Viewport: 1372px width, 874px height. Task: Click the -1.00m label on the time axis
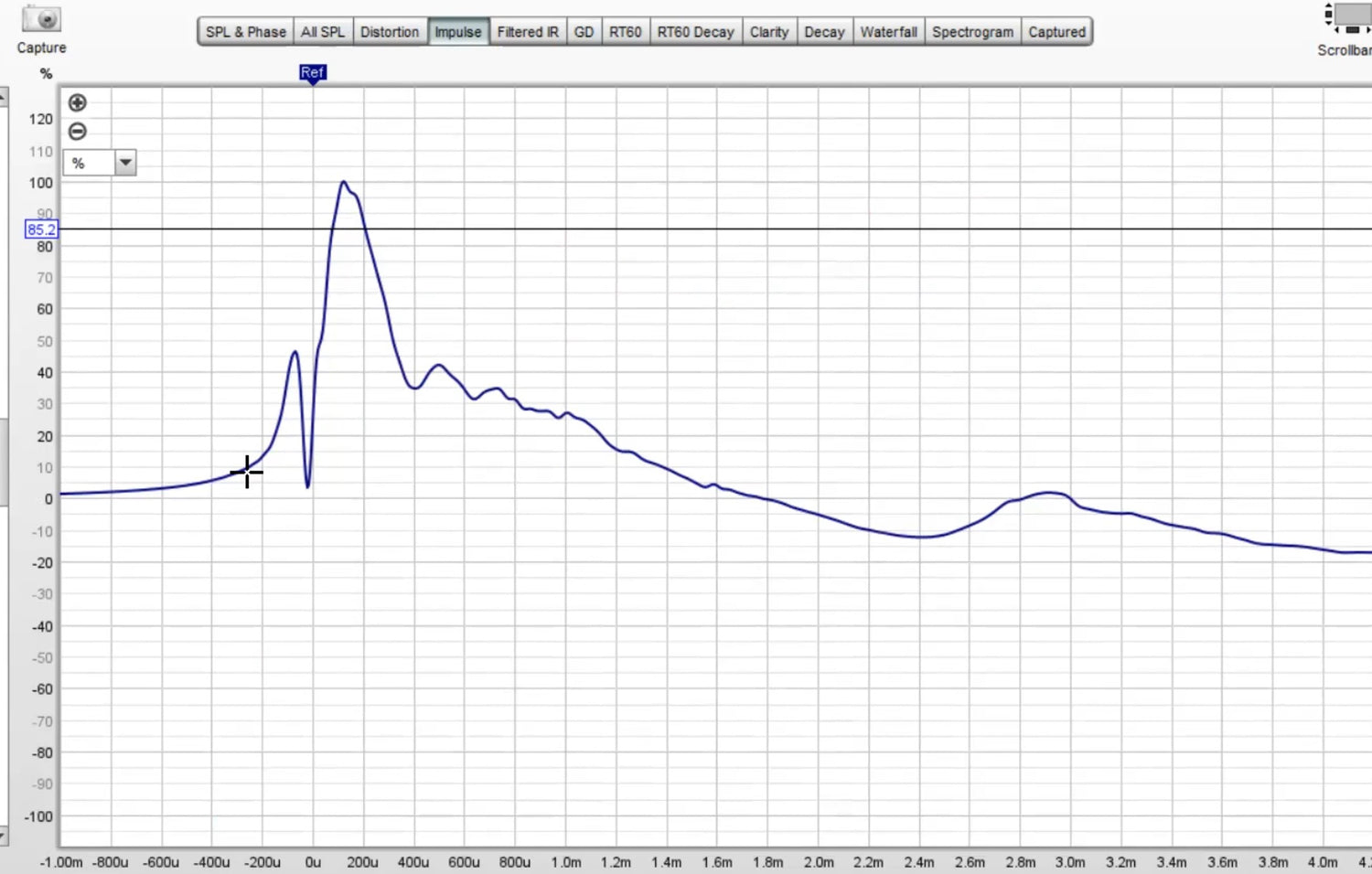point(61,862)
